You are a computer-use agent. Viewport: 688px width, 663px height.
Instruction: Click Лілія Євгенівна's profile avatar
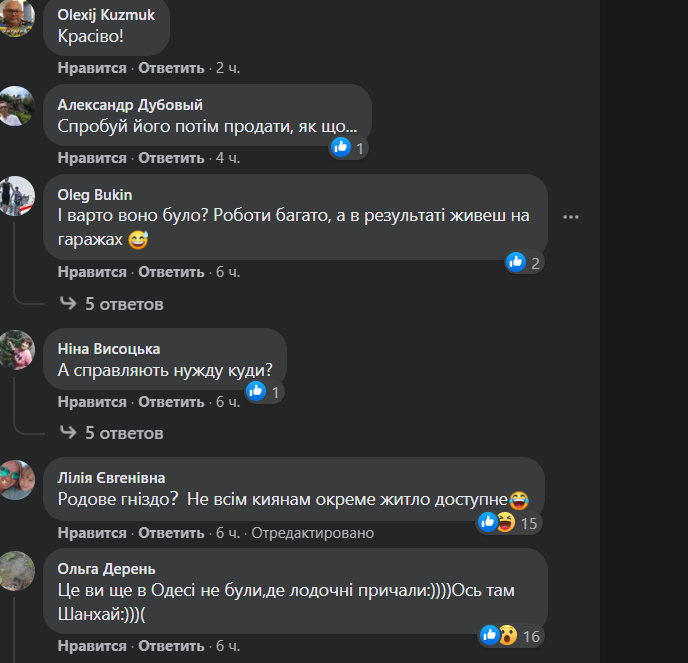[x=16, y=480]
